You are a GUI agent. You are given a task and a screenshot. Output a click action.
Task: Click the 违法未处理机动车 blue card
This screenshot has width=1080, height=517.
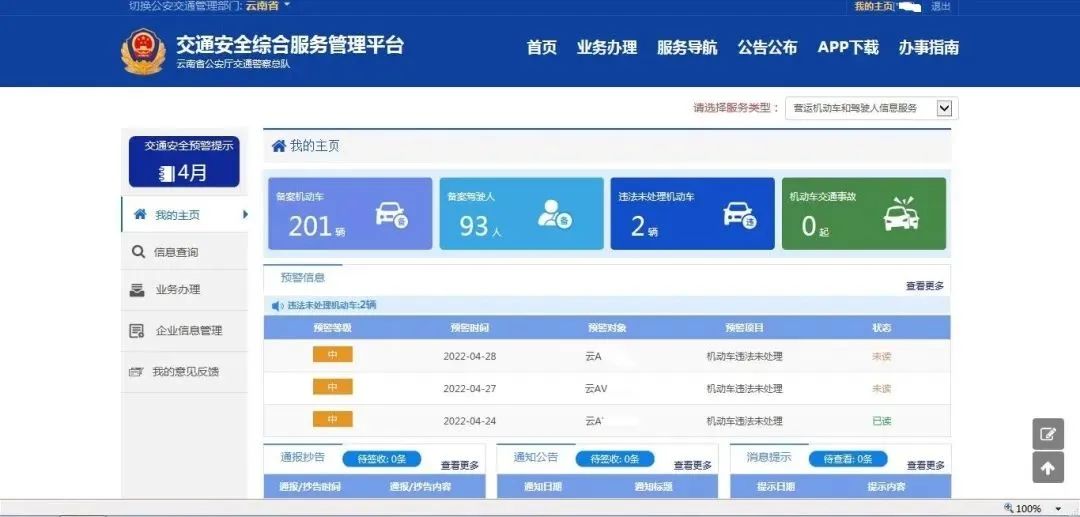point(692,214)
